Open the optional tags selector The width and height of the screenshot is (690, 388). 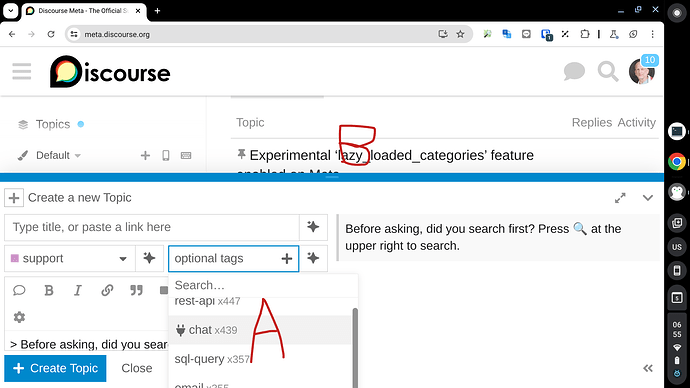pos(234,258)
